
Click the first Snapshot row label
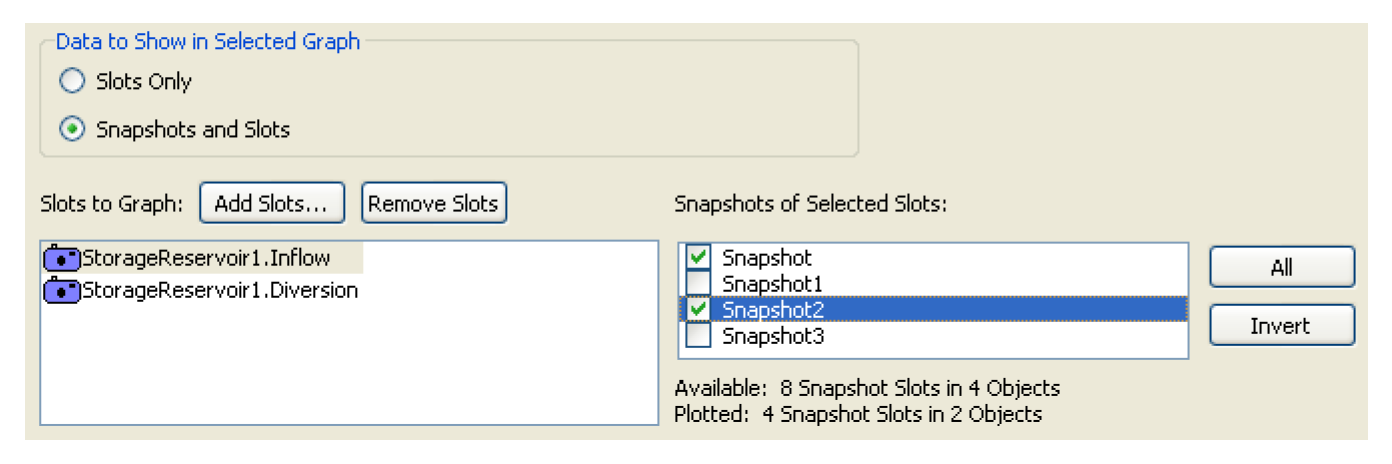767,258
